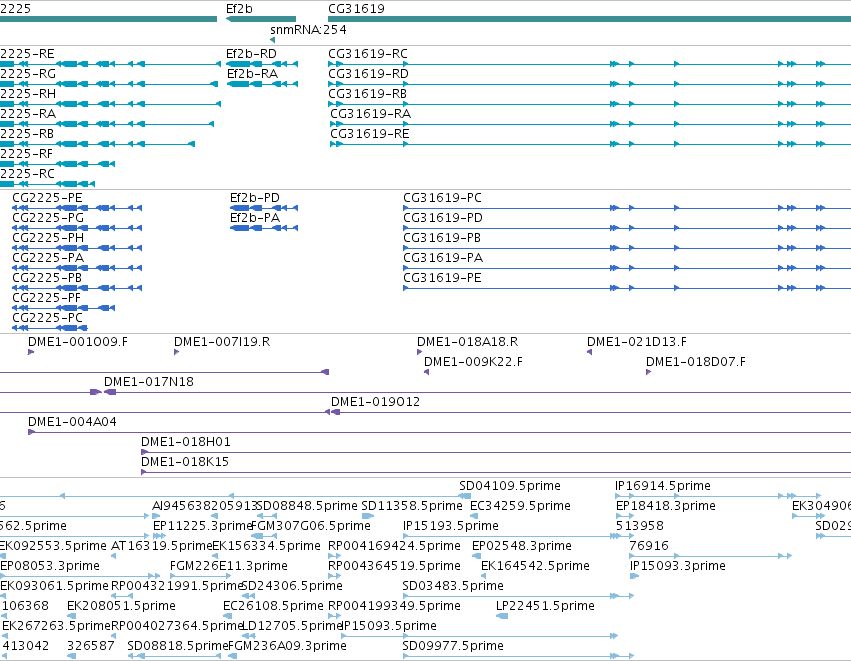This screenshot has width=851, height=661.
Task: Click the EC26108.5prime EST label
Action: [x=274, y=606]
